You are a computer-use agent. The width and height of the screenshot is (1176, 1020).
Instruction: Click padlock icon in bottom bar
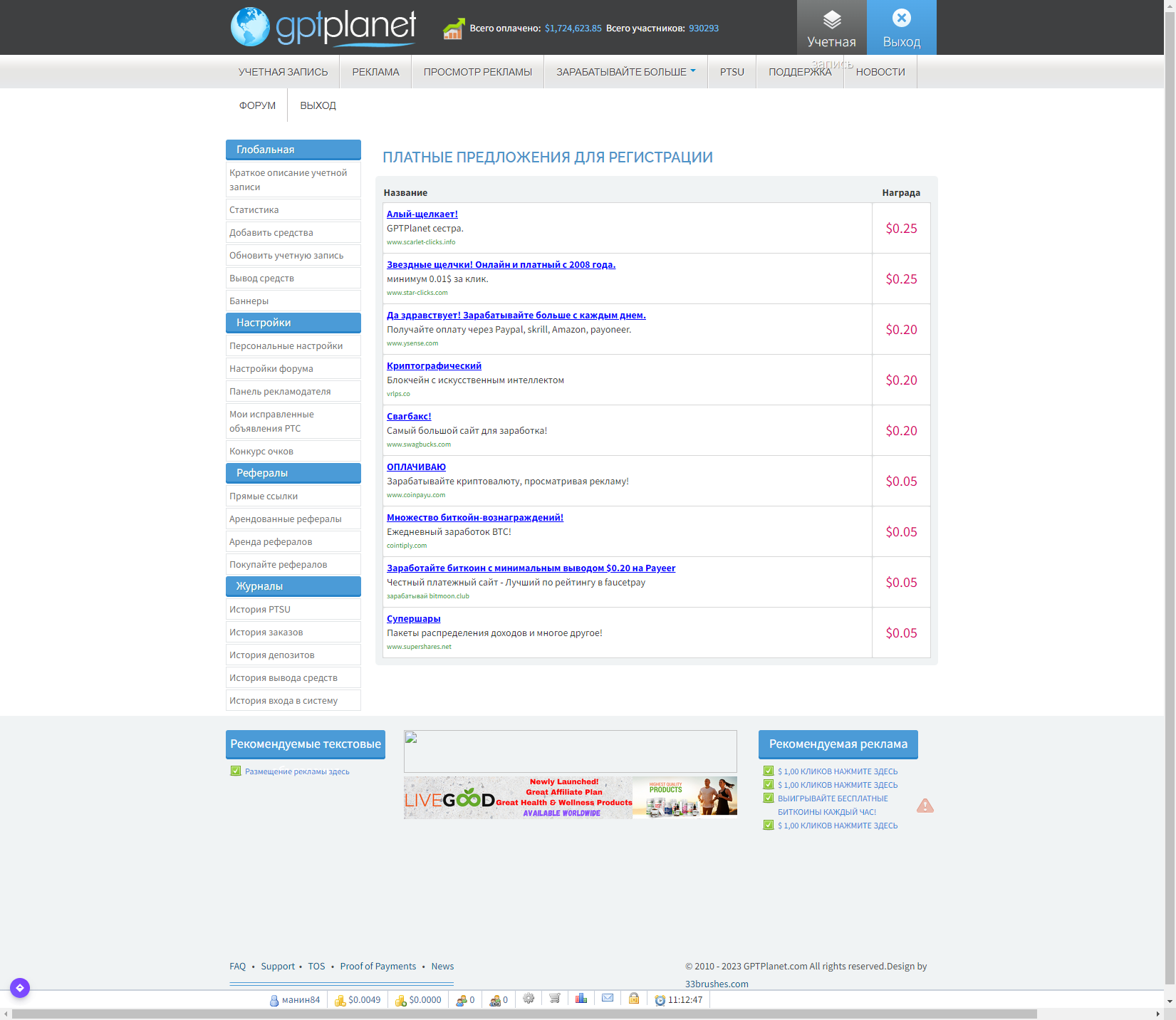[634, 999]
